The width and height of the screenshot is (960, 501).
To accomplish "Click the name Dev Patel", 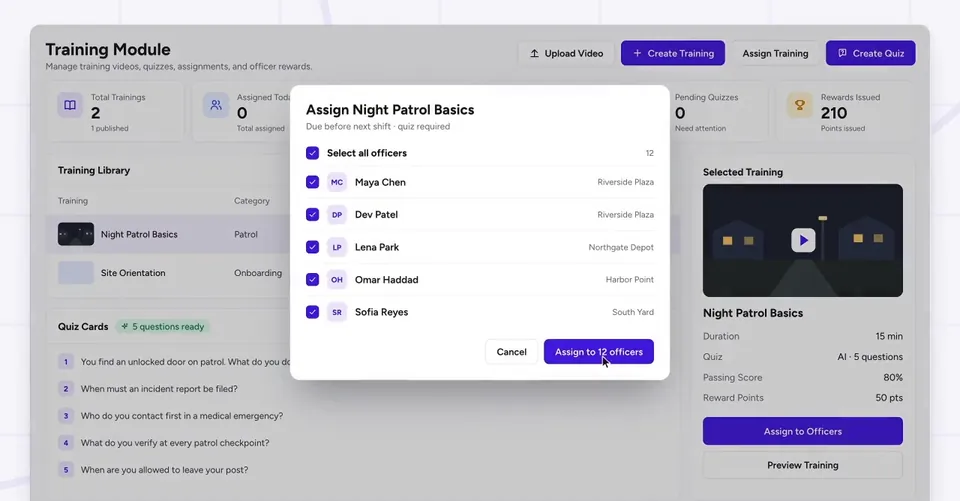I will point(377,214).
